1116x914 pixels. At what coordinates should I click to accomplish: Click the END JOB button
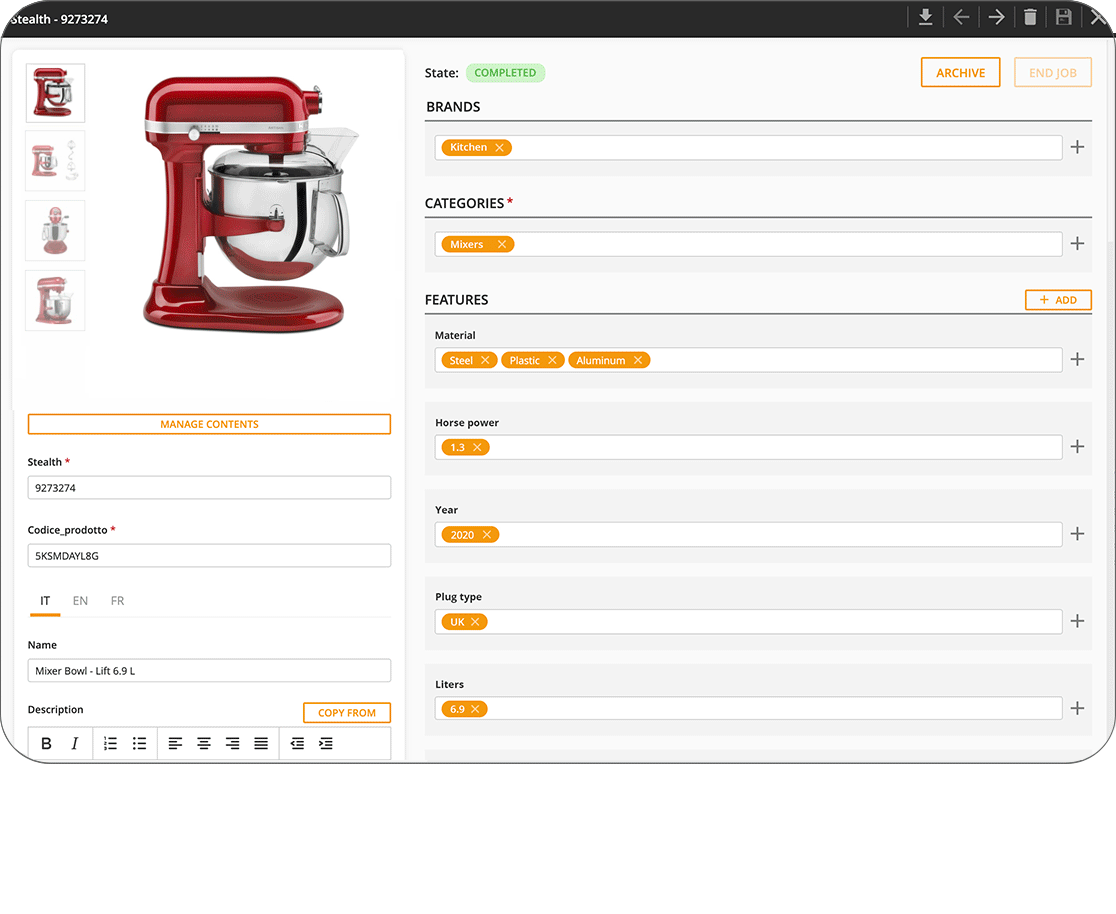(x=1053, y=73)
